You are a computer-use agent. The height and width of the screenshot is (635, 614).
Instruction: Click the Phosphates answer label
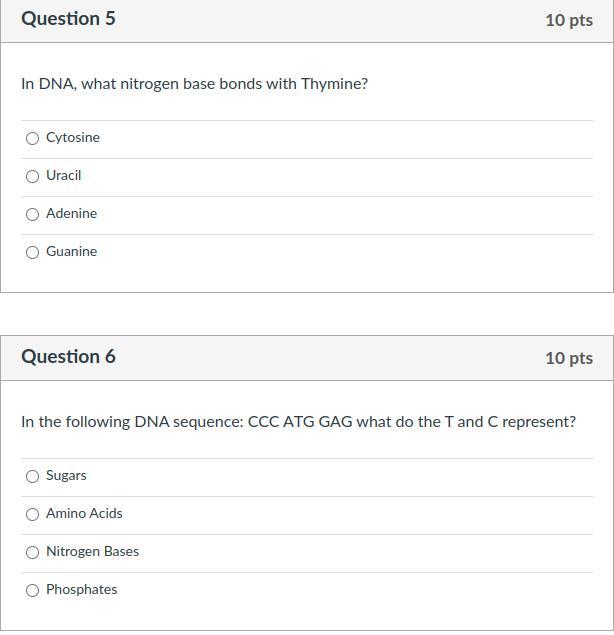[82, 589]
